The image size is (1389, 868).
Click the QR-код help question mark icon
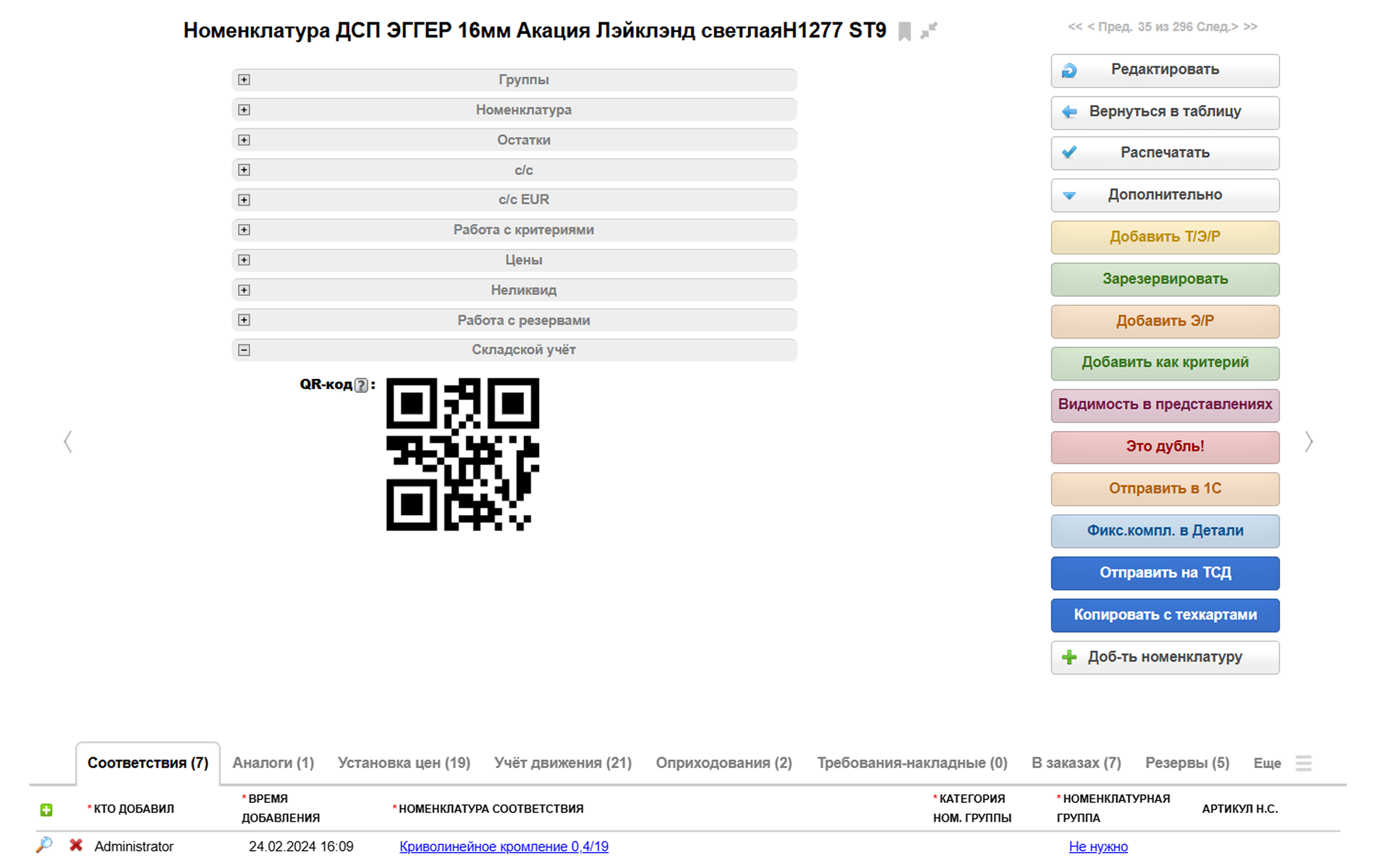[x=361, y=386]
